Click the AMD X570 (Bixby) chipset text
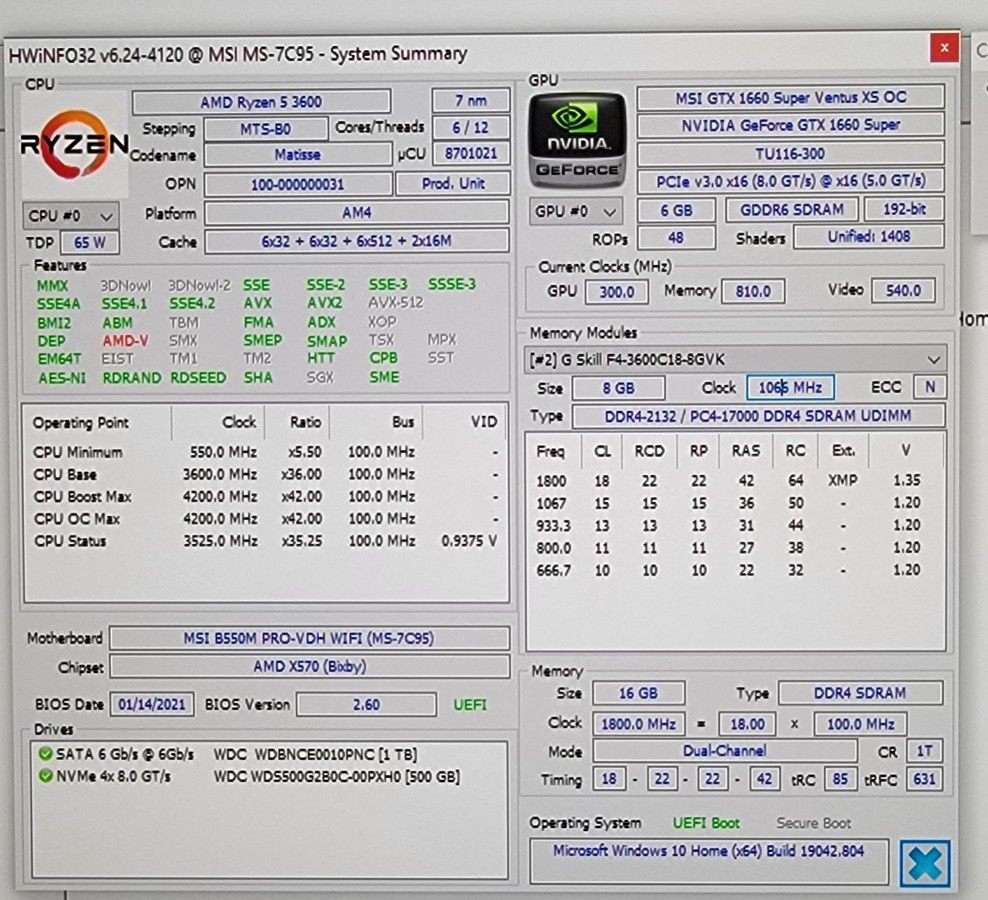This screenshot has height=900, width=988. click(309, 666)
